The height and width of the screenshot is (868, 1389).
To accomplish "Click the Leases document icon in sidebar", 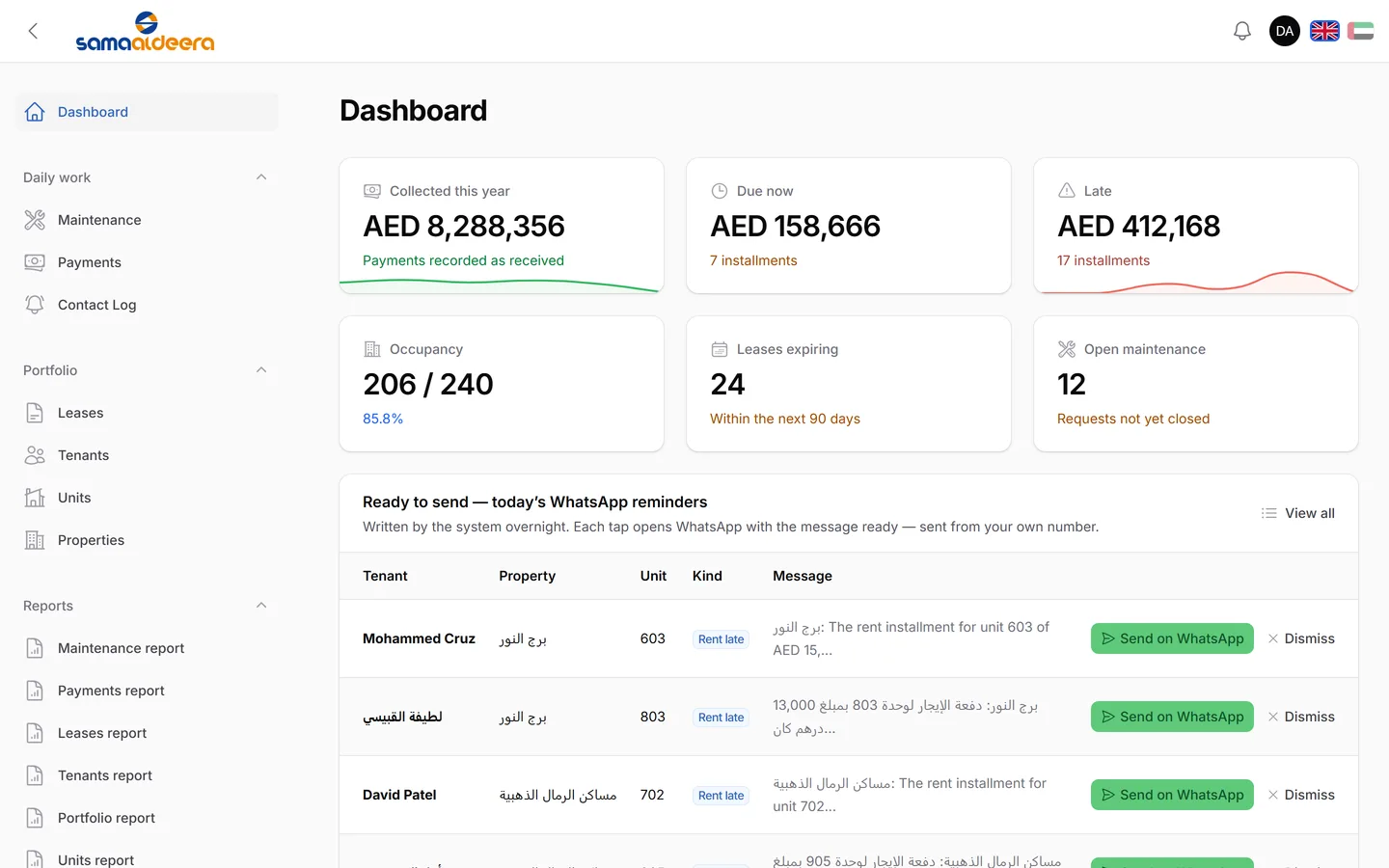I will click(35, 413).
